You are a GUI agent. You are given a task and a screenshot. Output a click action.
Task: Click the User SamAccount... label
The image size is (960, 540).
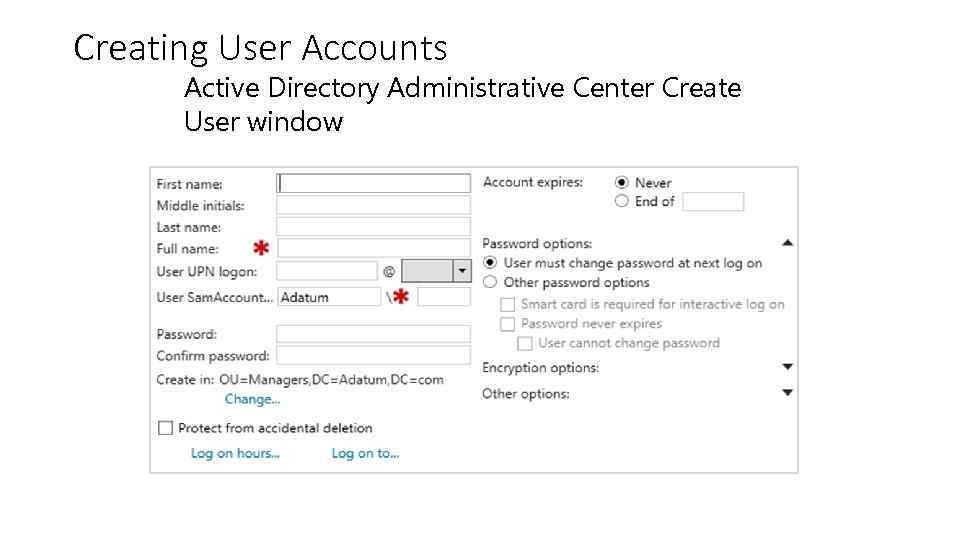tap(215, 298)
